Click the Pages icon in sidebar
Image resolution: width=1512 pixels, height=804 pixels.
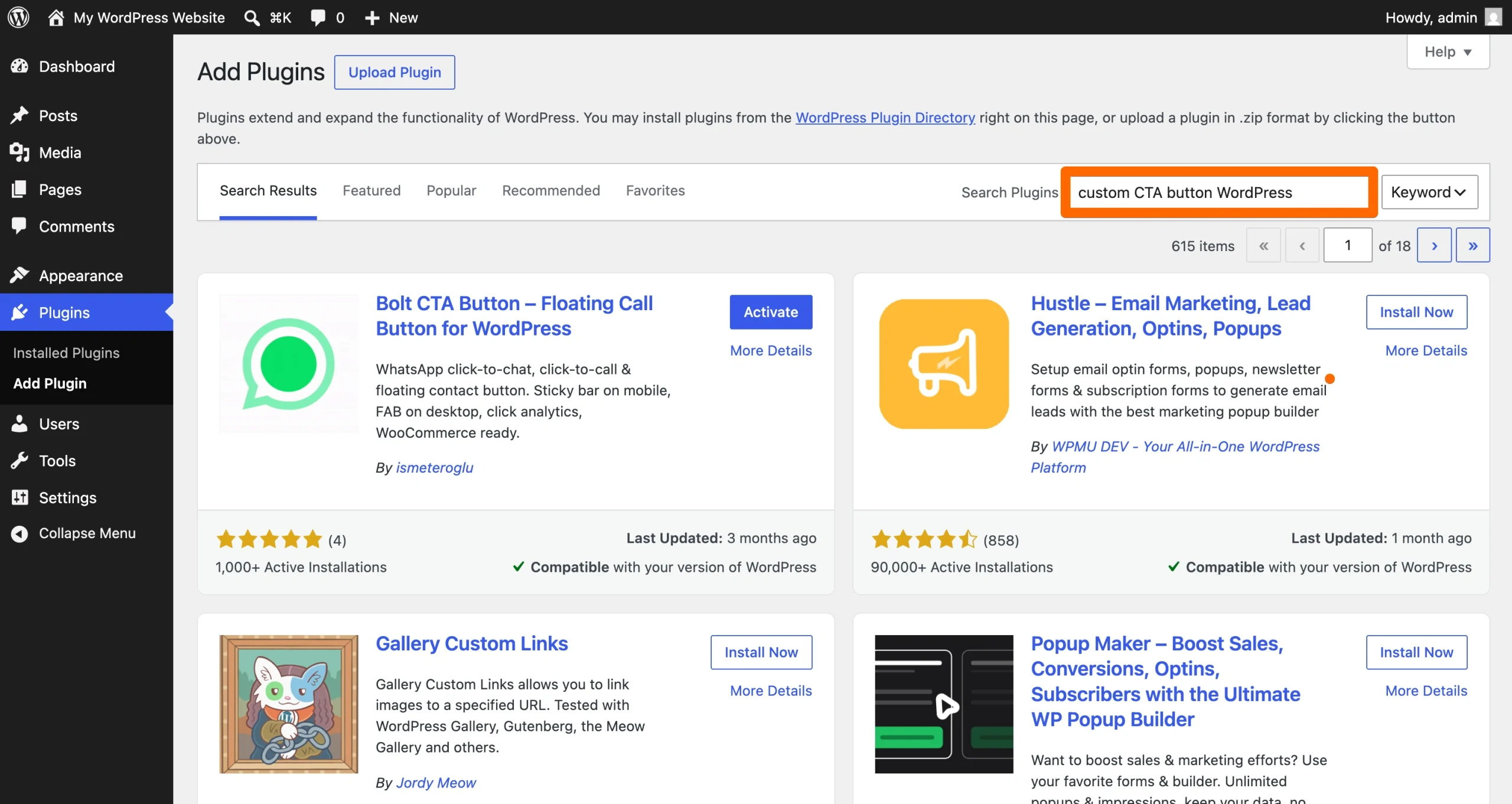[x=19, y=189]
